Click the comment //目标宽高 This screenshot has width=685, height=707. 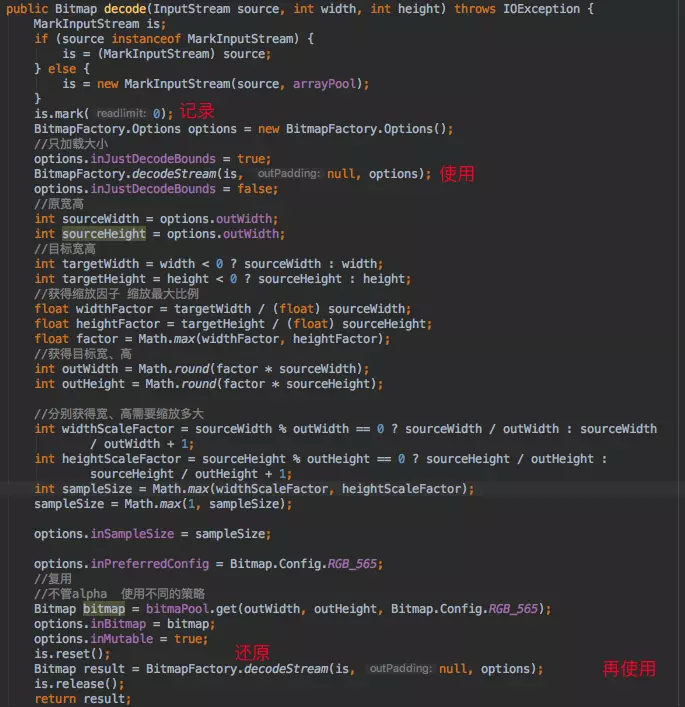65,249
